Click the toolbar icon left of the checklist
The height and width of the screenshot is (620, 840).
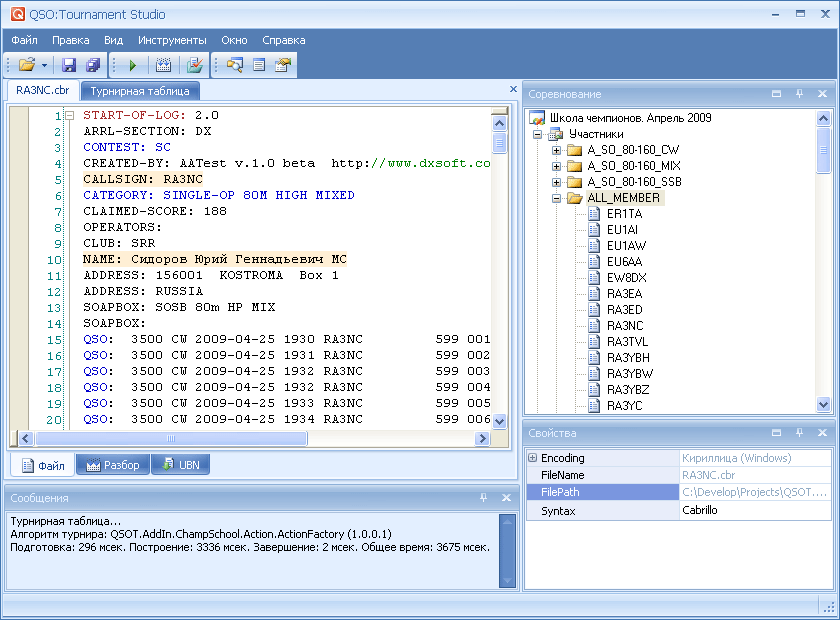click(163, 65)
